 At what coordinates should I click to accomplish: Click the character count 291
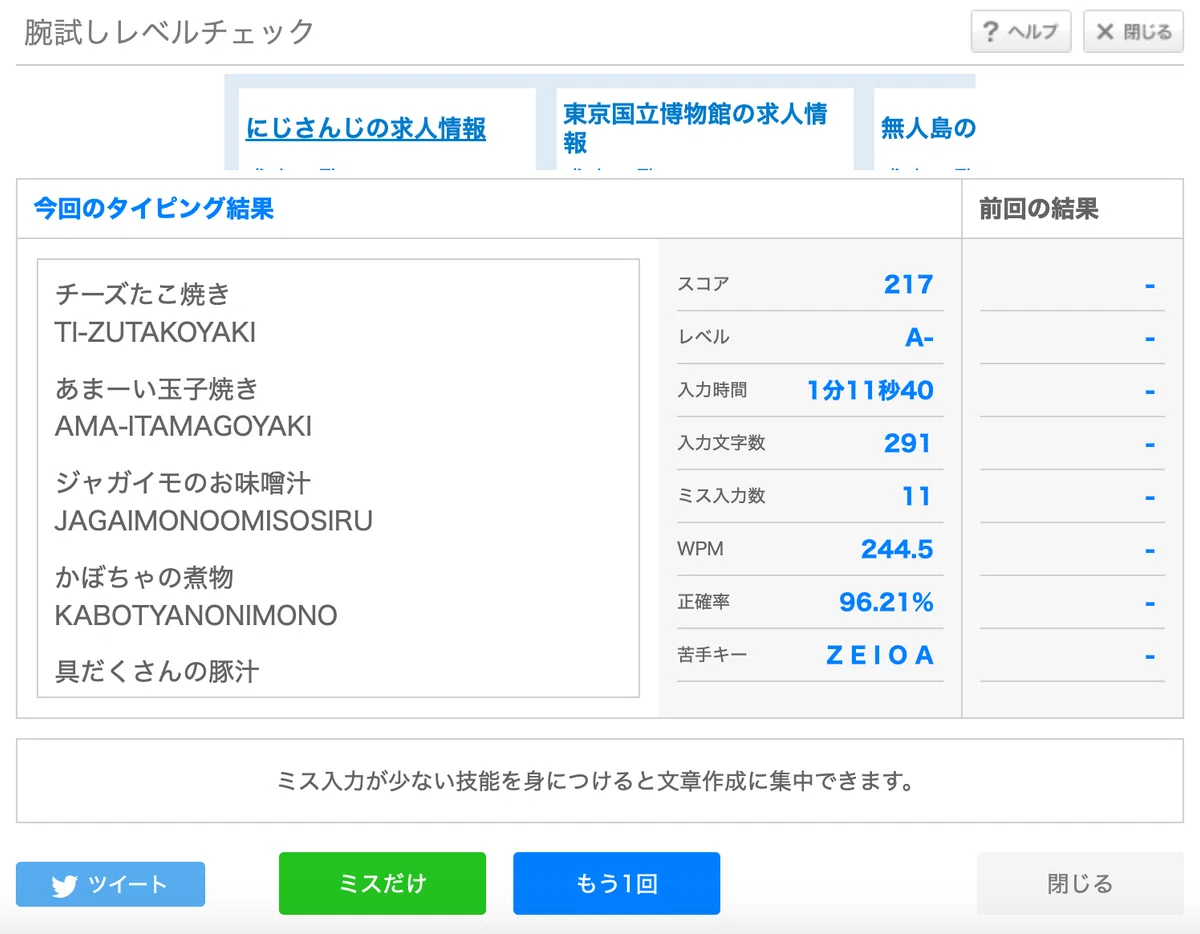pos(908,443)
